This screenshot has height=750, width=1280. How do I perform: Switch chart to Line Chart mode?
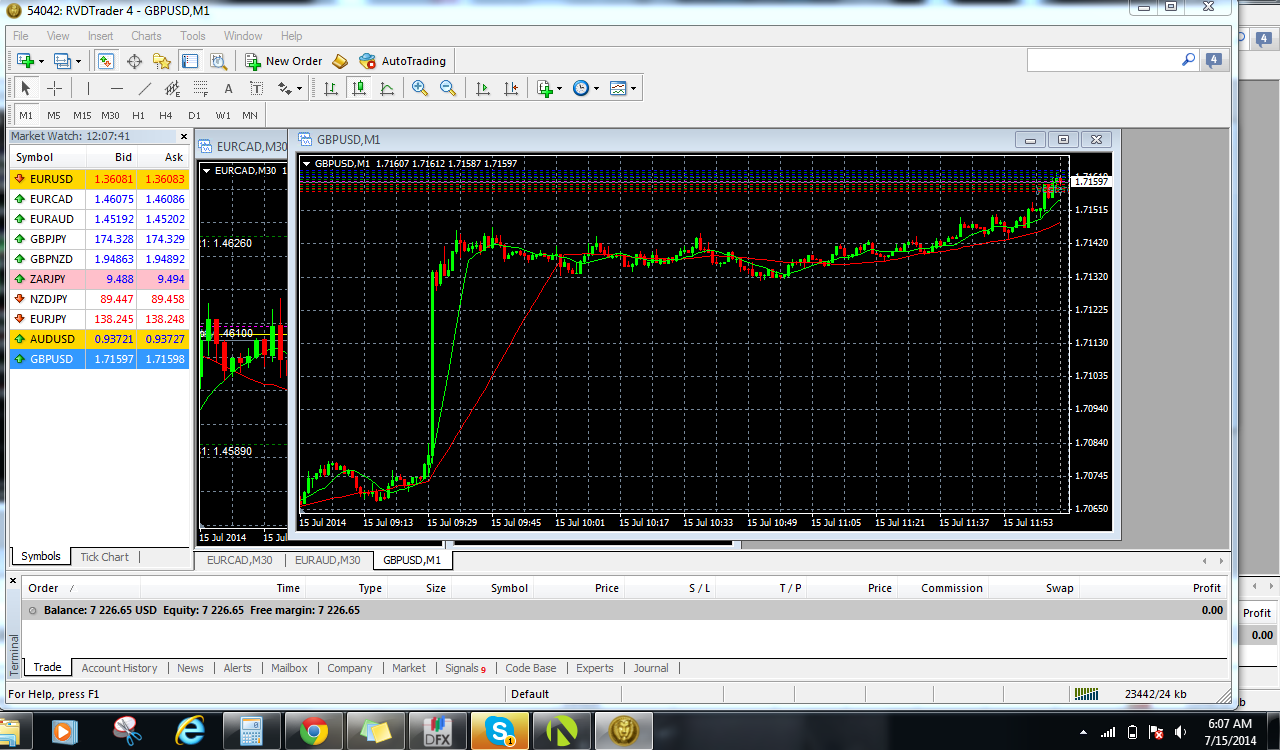pyautogui.click(x=387, y=88)
